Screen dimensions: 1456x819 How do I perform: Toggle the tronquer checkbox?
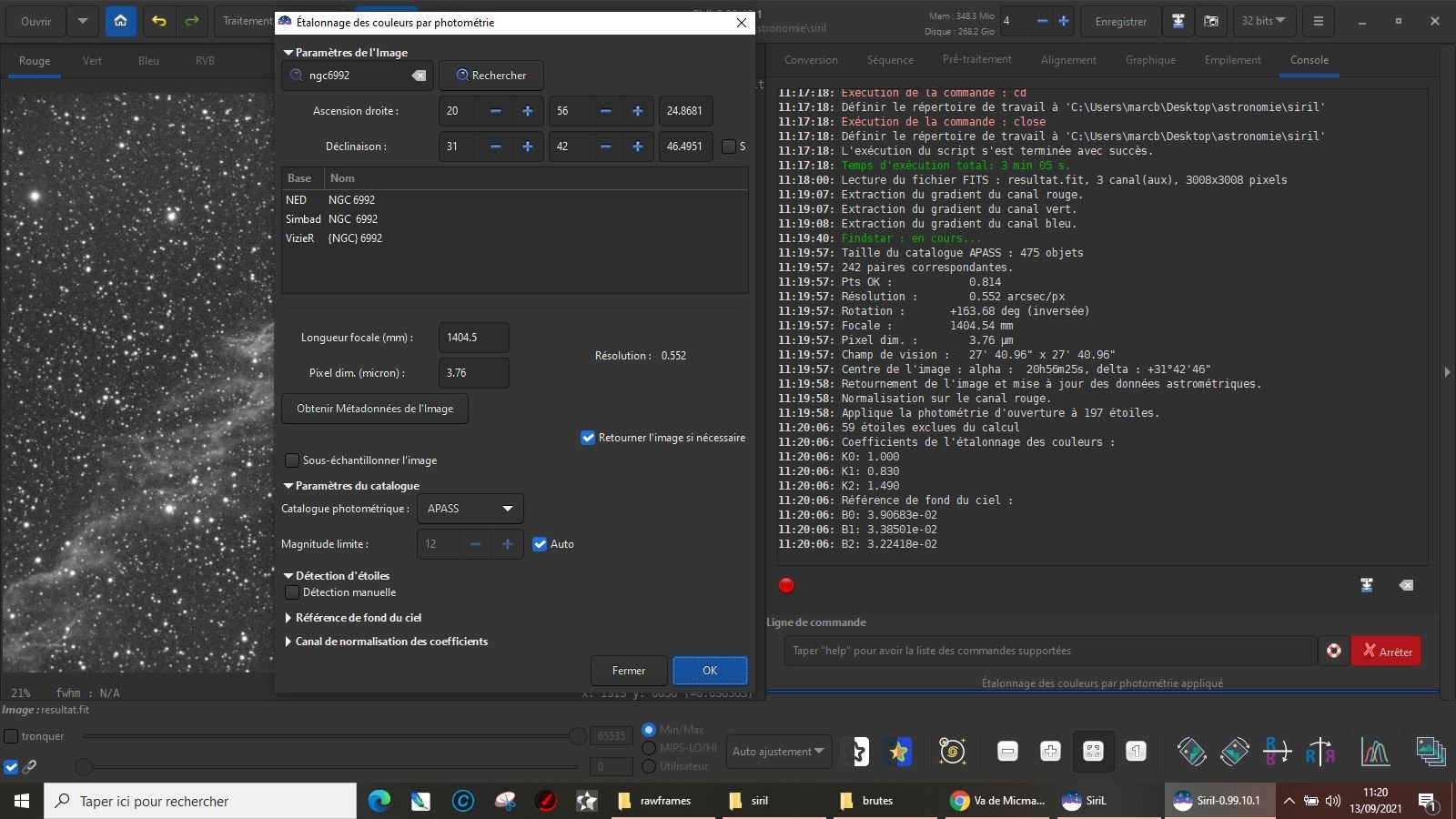click(x=11, y=736)
